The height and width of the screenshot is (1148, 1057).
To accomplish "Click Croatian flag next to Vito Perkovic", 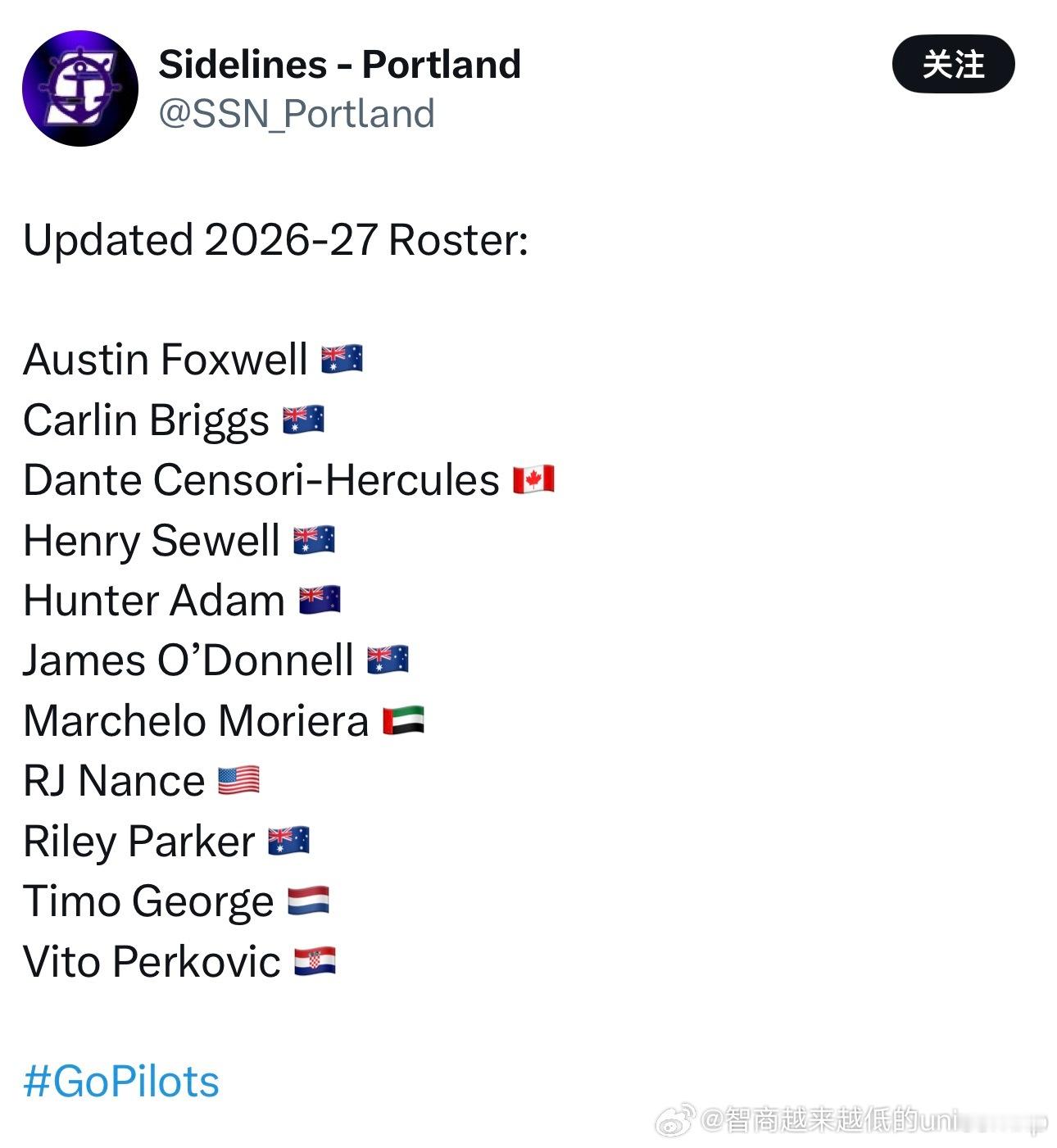I will click(315, 961).
